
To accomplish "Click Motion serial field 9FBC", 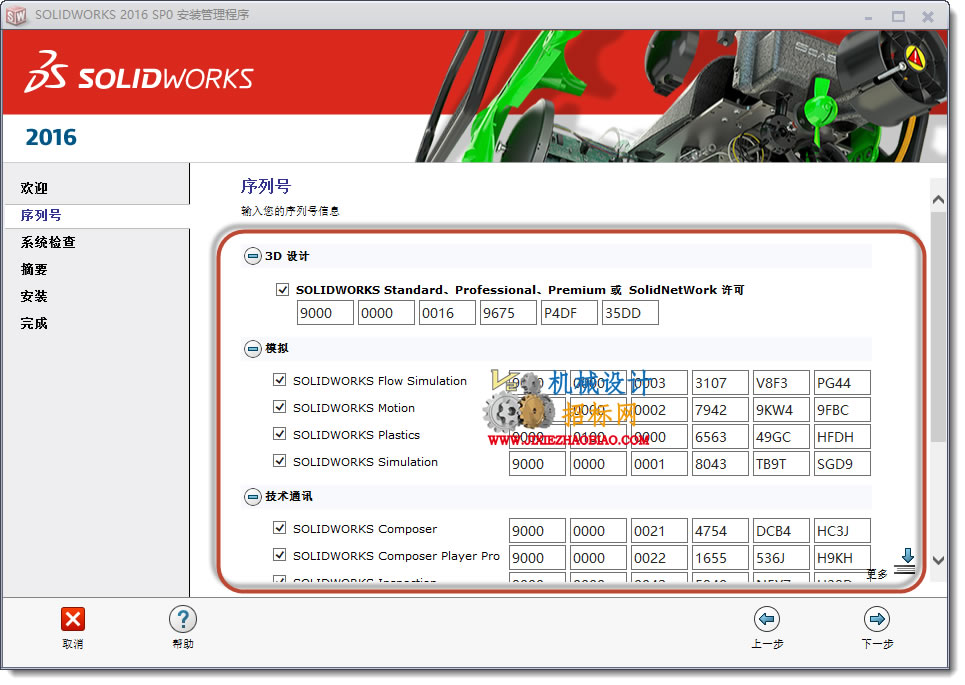I will tap(842, 410).
